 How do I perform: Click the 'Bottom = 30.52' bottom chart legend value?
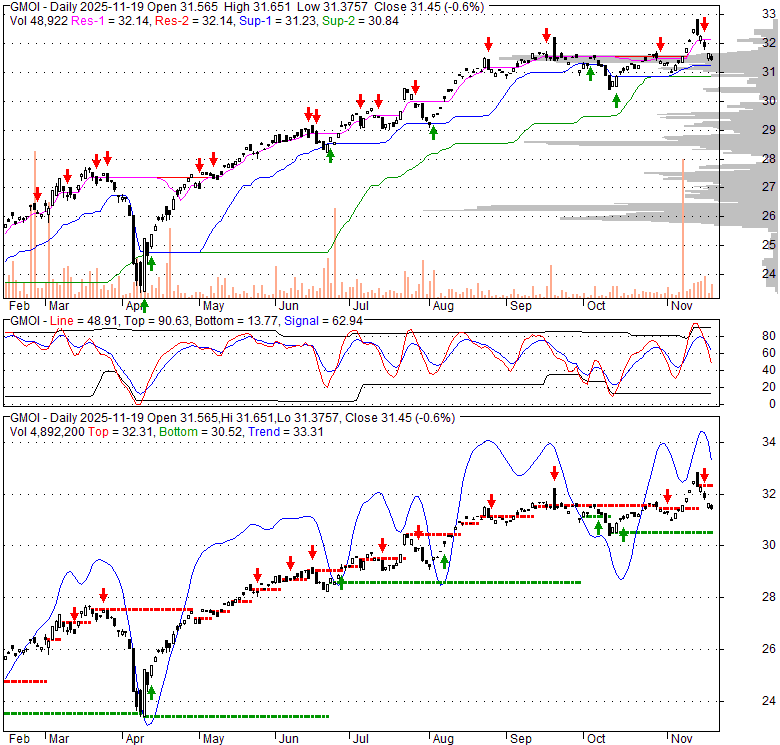tap(200, 432)
